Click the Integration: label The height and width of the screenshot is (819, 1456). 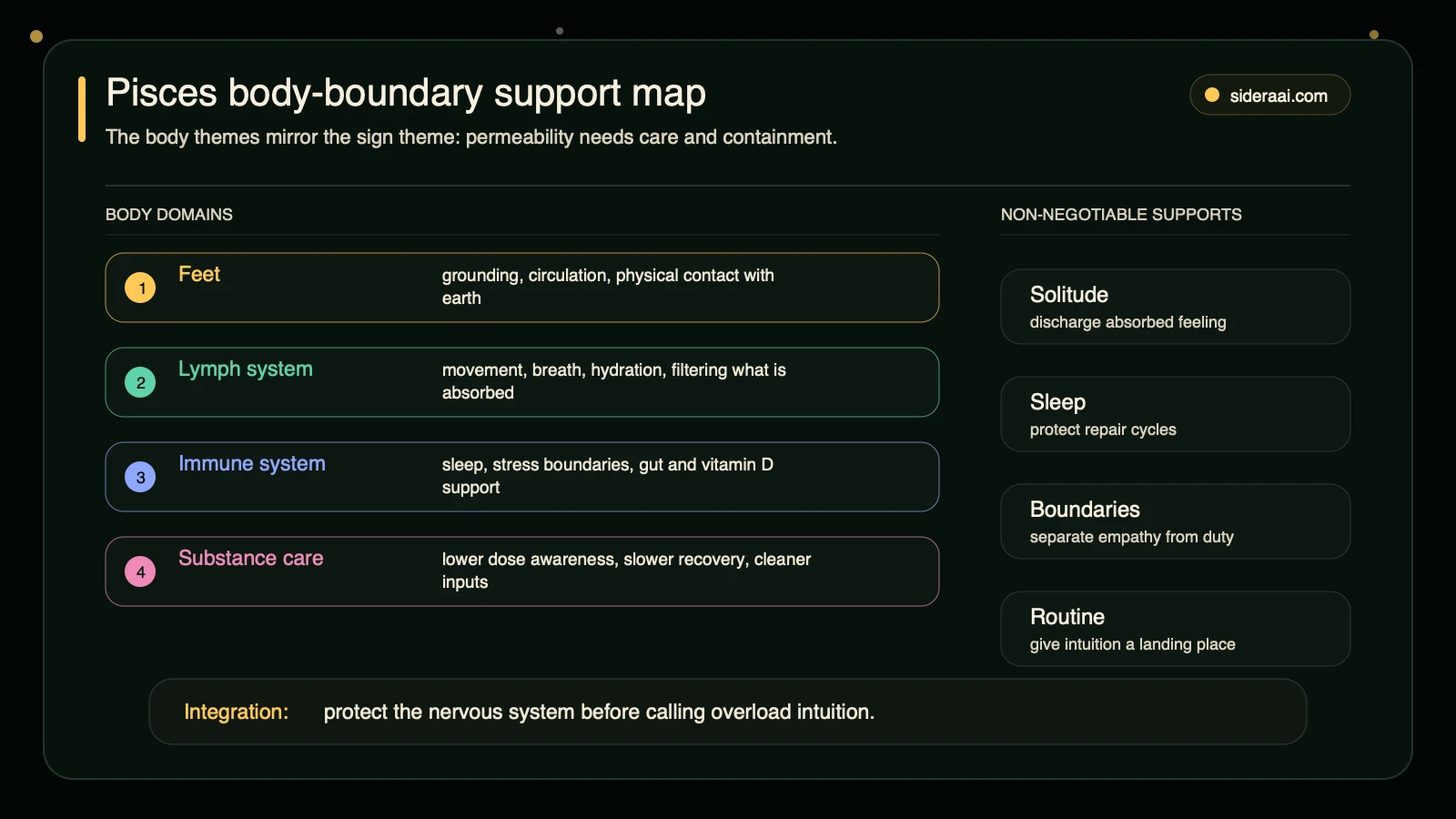pos(237,712)
